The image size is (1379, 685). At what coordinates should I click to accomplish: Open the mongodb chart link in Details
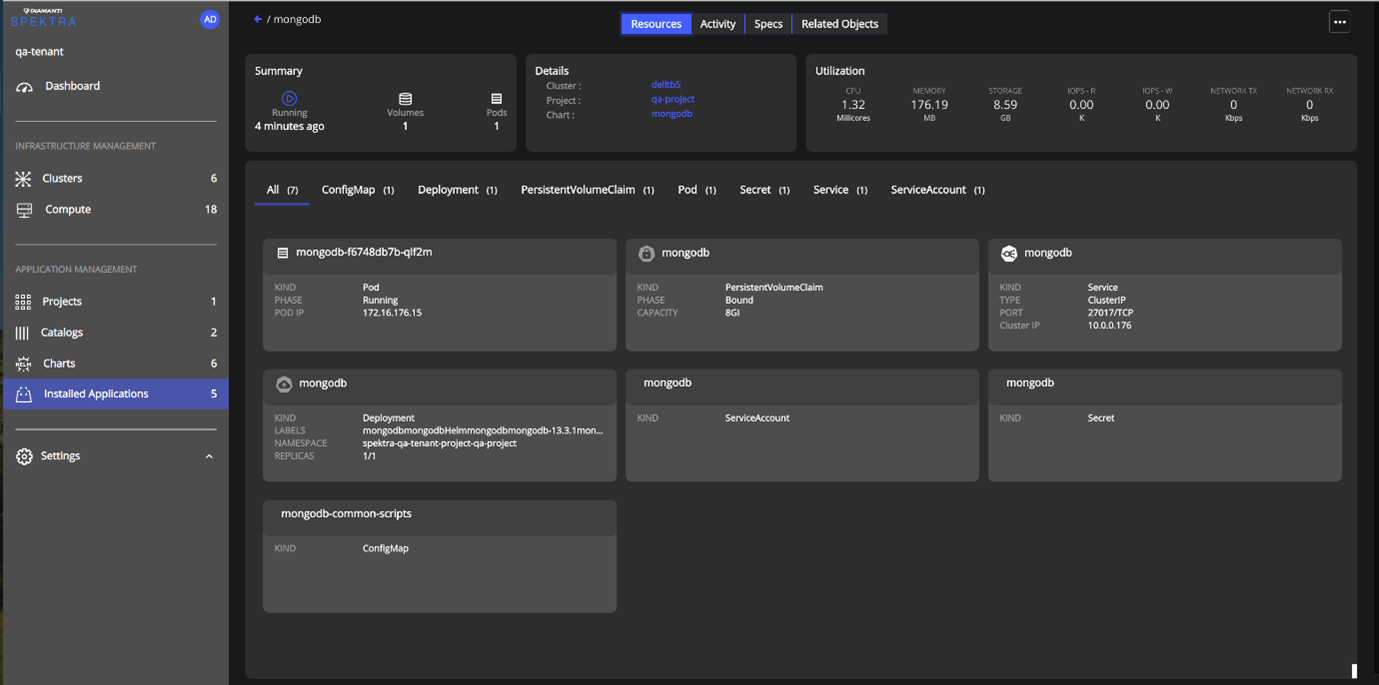pyautogui.click(x=672, y=114)
